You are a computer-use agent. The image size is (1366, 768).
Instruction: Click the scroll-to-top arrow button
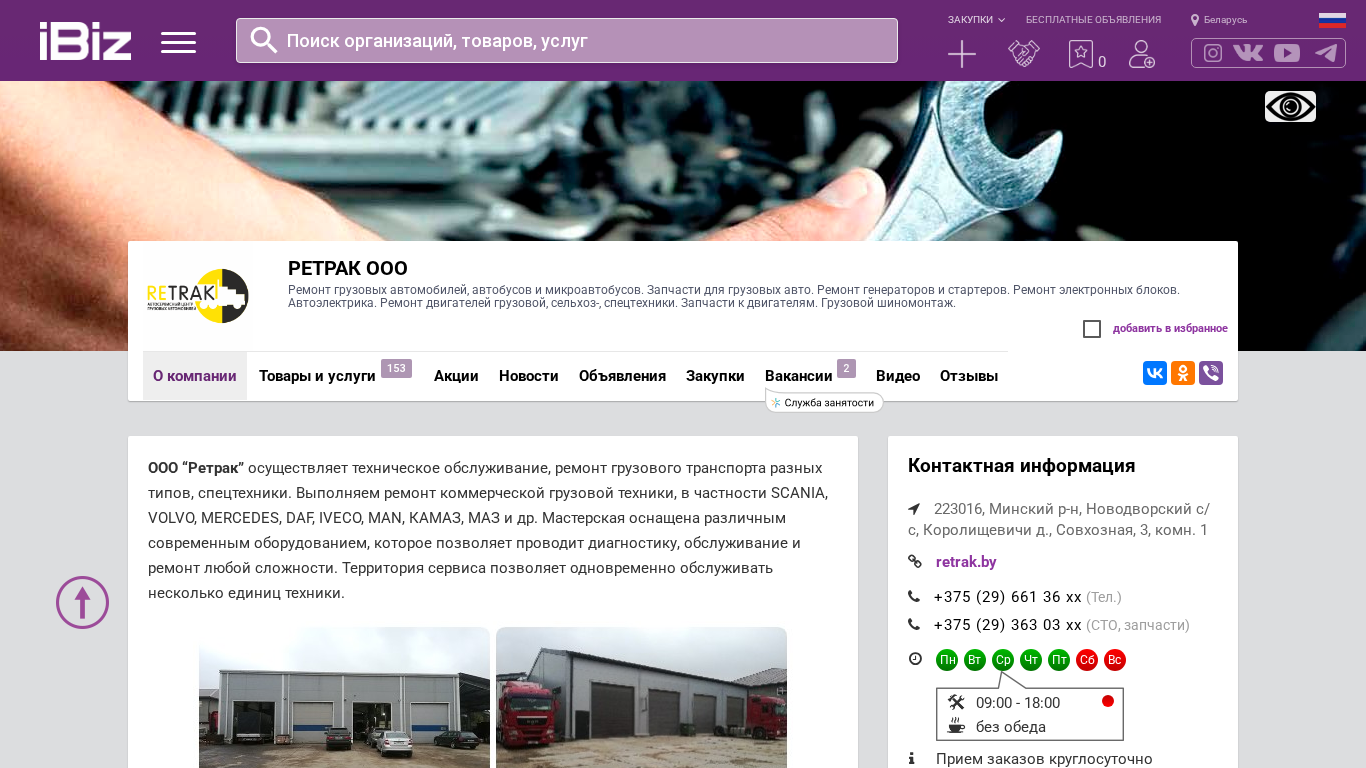pos(82,602)
